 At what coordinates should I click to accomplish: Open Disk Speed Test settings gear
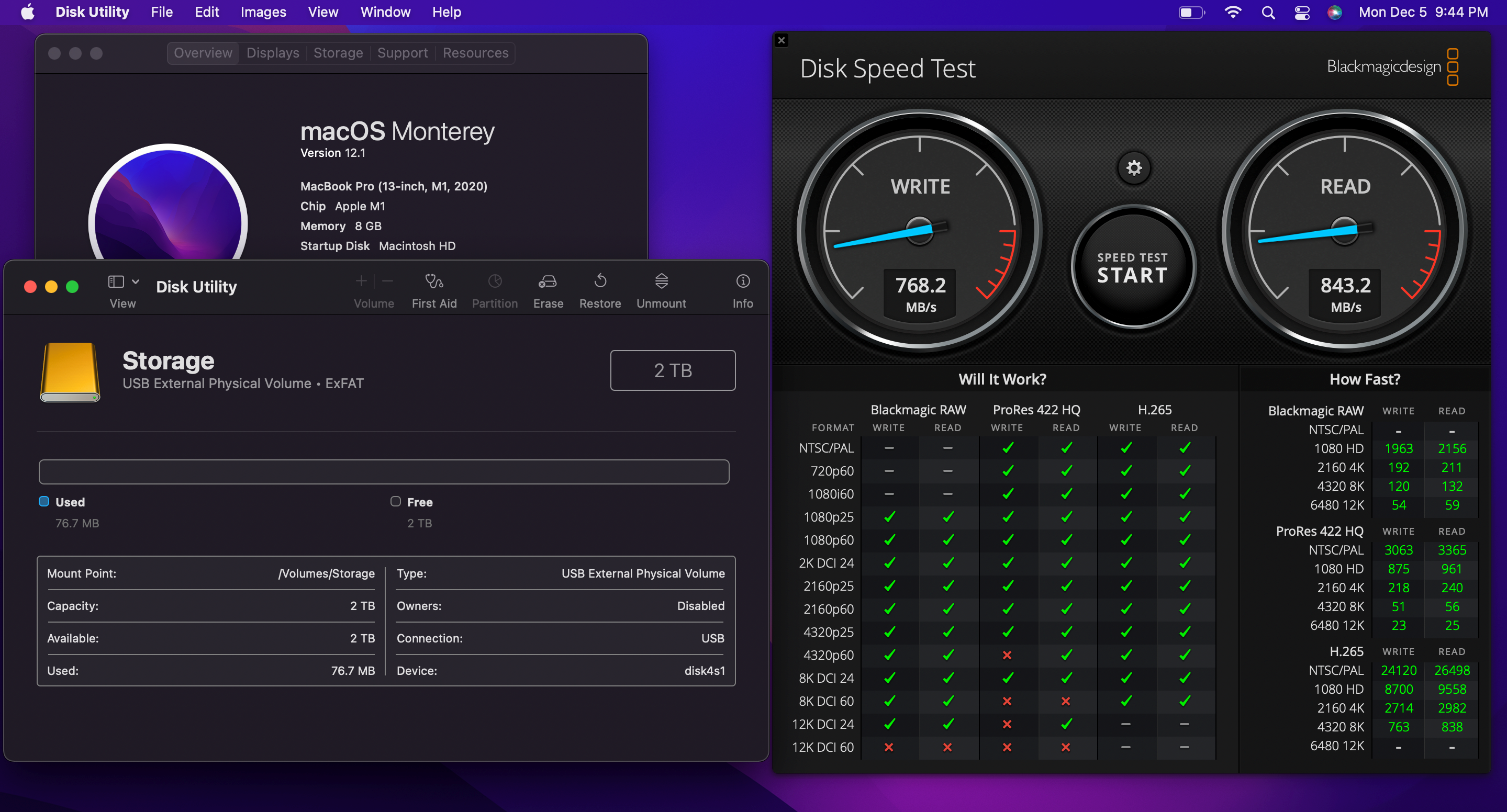(1134, 168)
